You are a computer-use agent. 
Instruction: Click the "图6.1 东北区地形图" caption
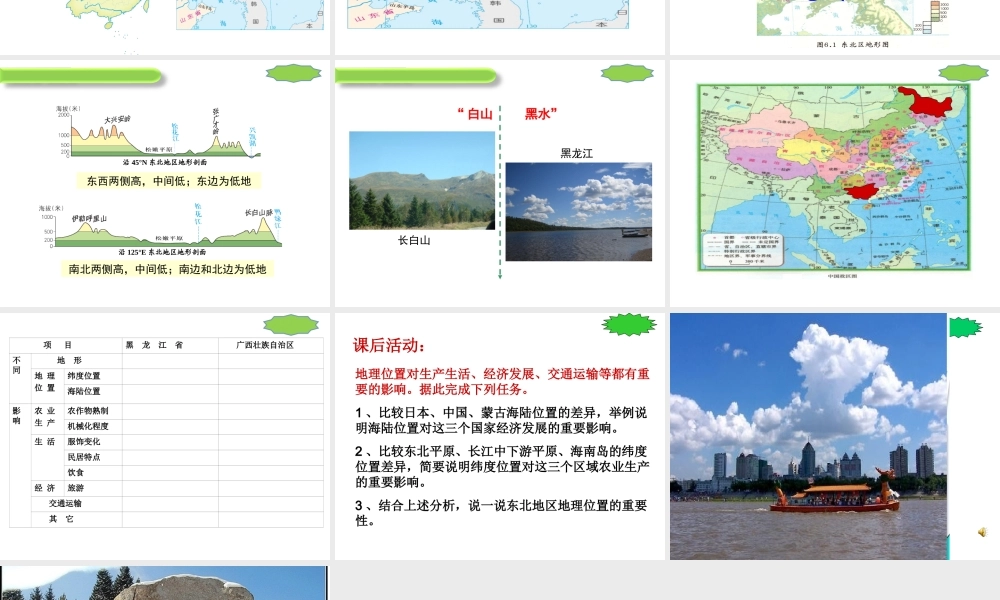tap(853, 45)
